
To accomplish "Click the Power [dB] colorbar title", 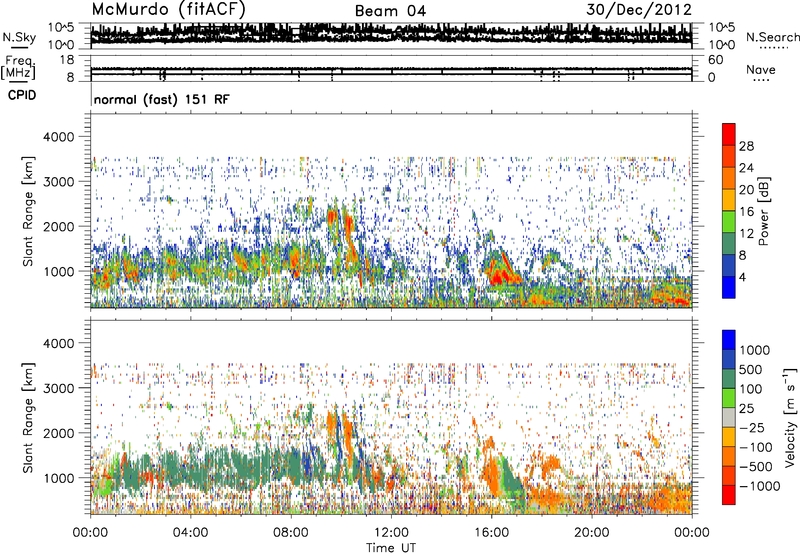I will pos(763,211).
